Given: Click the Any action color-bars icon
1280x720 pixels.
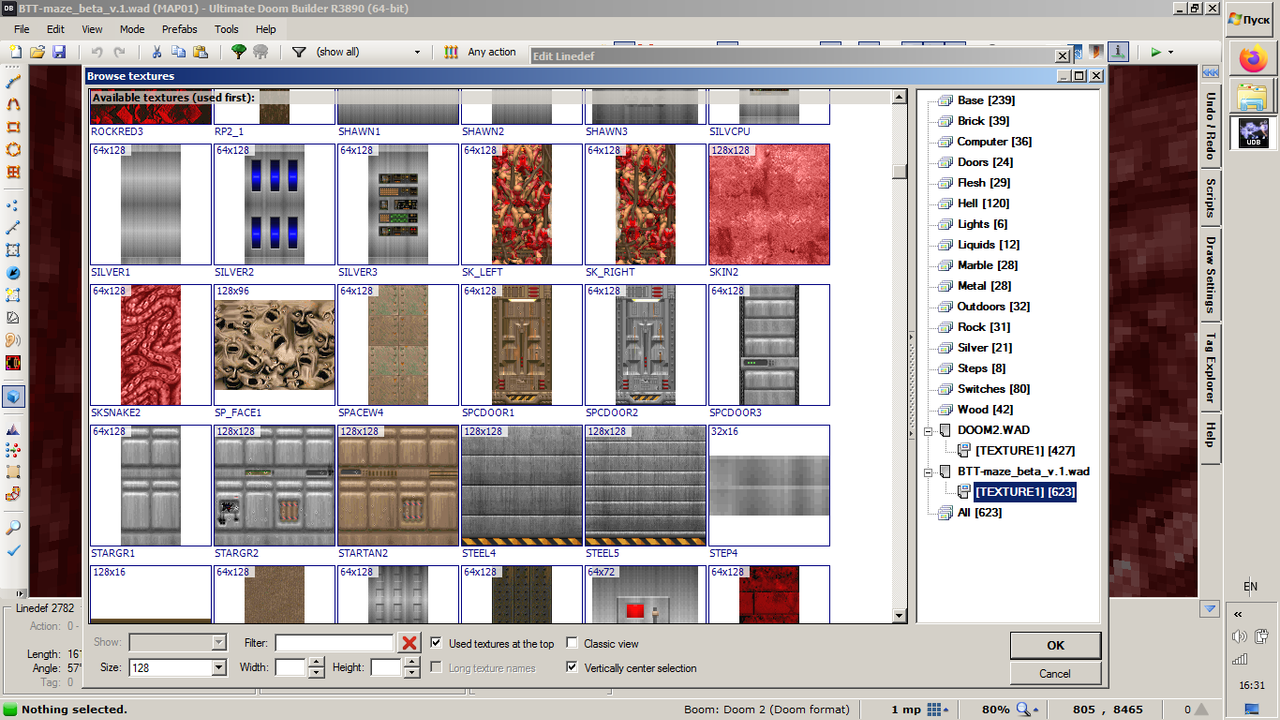Looking at the screenshot, I should 451,52.
